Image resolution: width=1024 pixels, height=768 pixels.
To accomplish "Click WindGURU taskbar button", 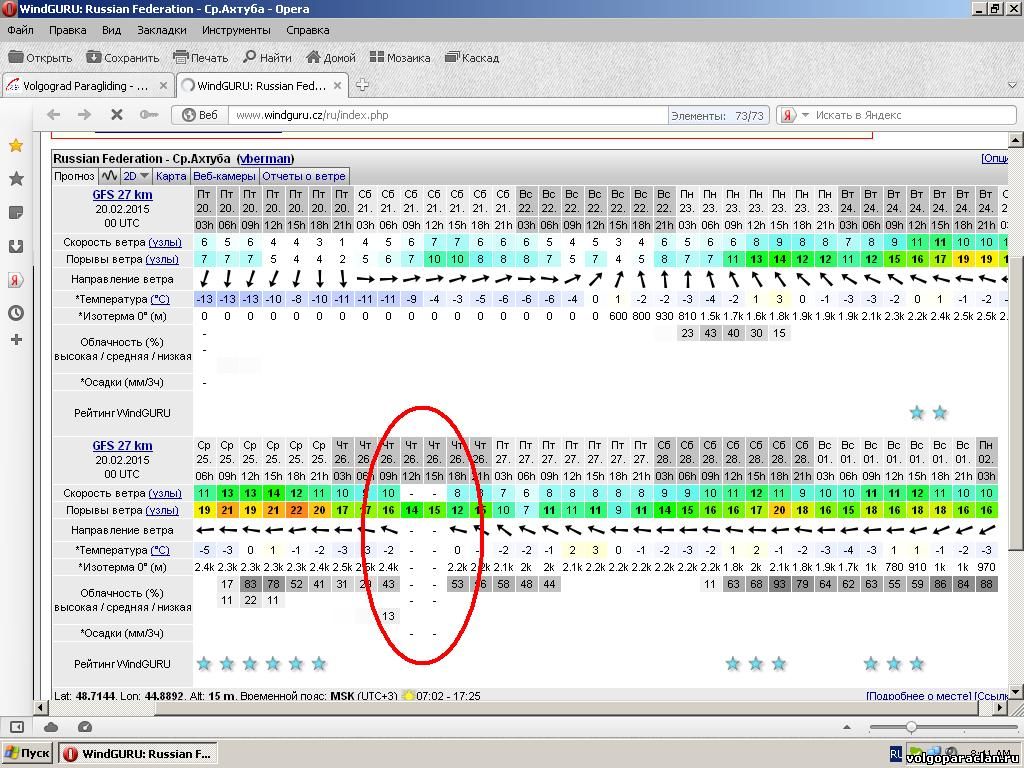I will [137, 754].
